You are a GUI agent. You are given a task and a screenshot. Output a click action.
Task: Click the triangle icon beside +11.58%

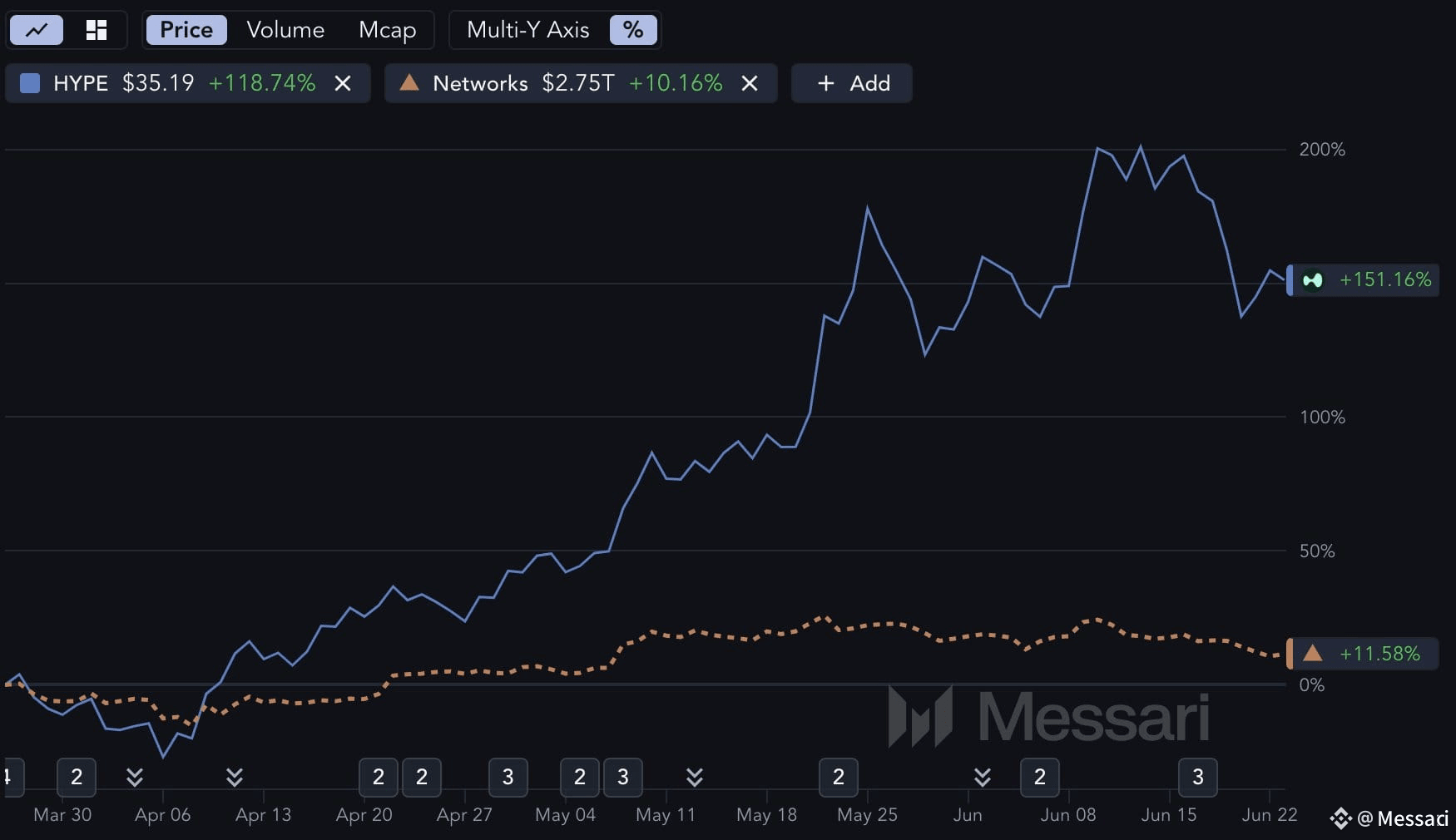coord(1312,653)
